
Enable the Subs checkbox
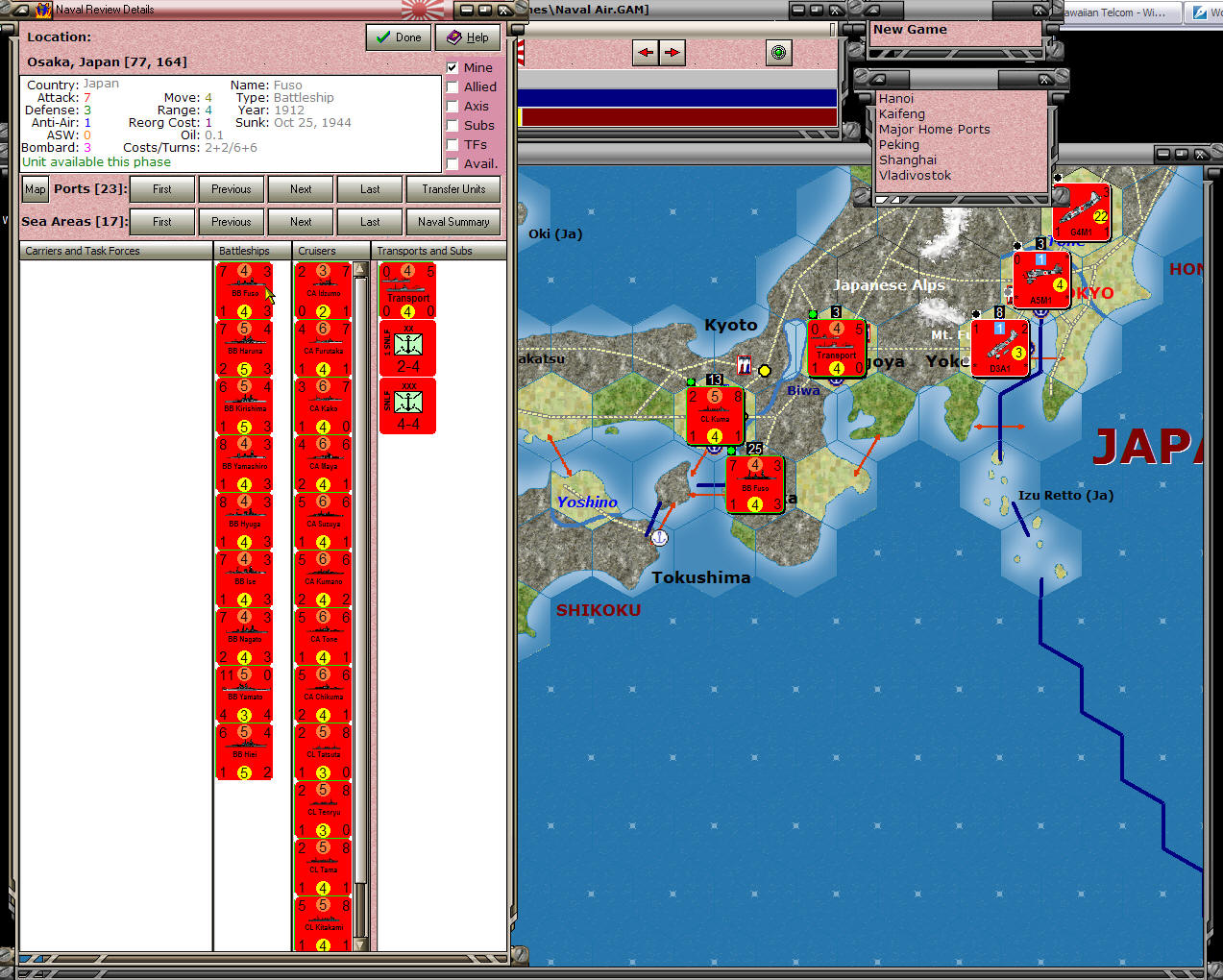coord(453,125)
